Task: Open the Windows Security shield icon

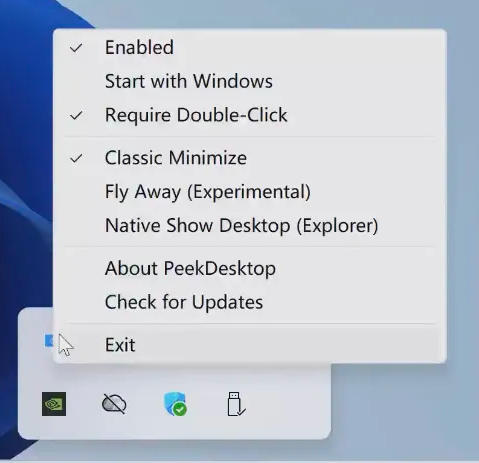Action: (175, 404)
